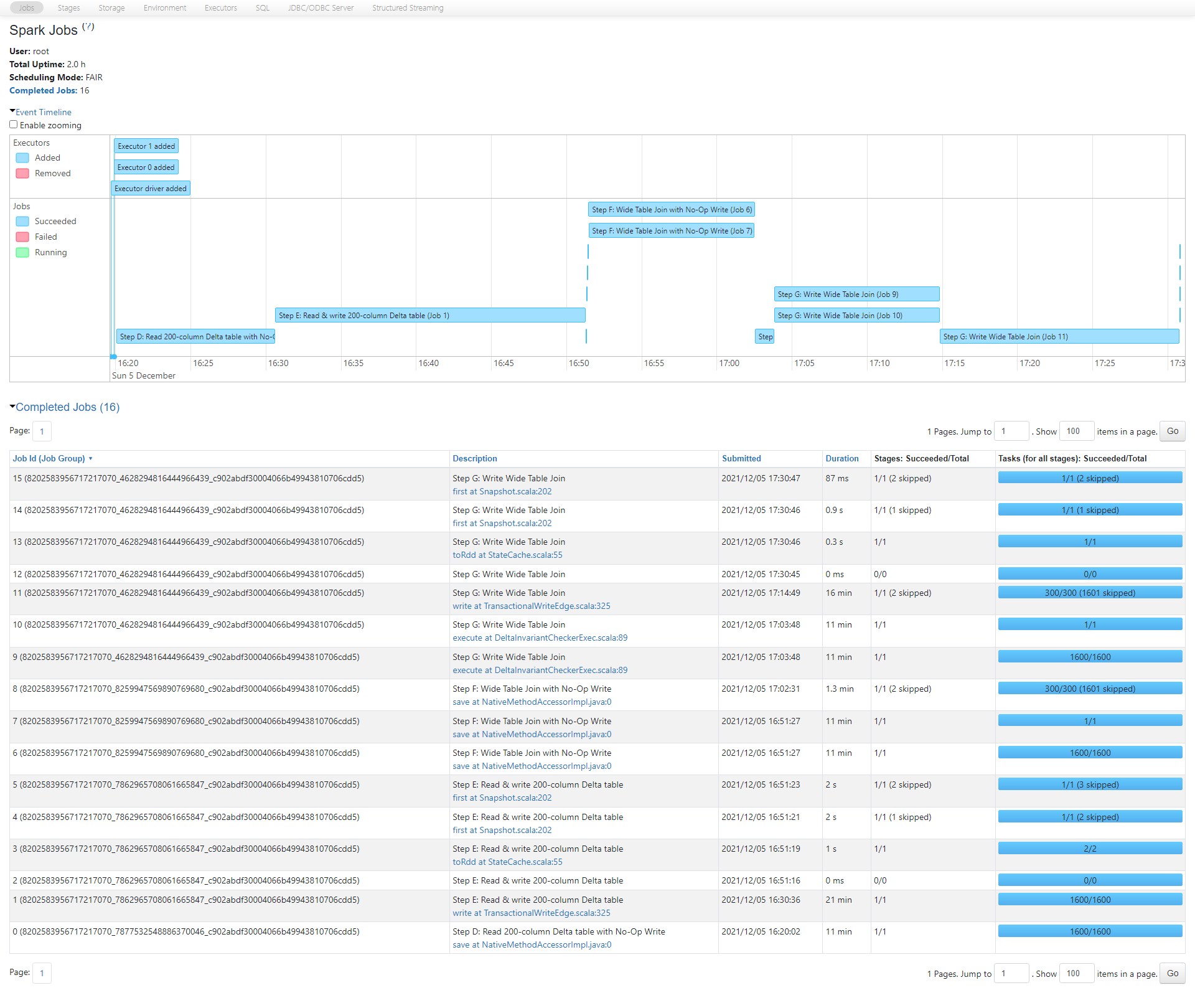Open job 10 'execute at DeltaInvariantCheckerExec.scala:89' link
The width and height of the screenshot is (1195, 1008).
(540, 638)
